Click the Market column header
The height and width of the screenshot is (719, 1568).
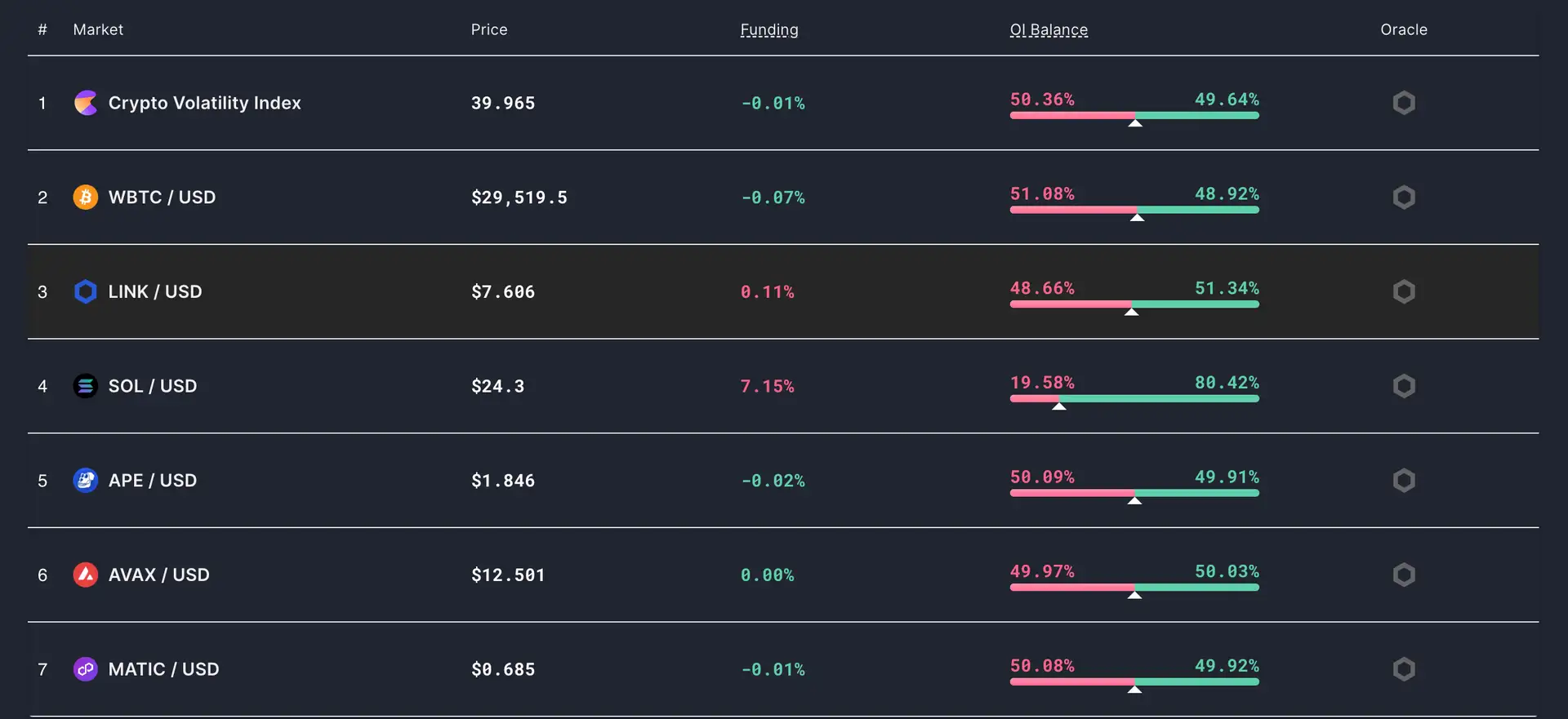(98, 30)
